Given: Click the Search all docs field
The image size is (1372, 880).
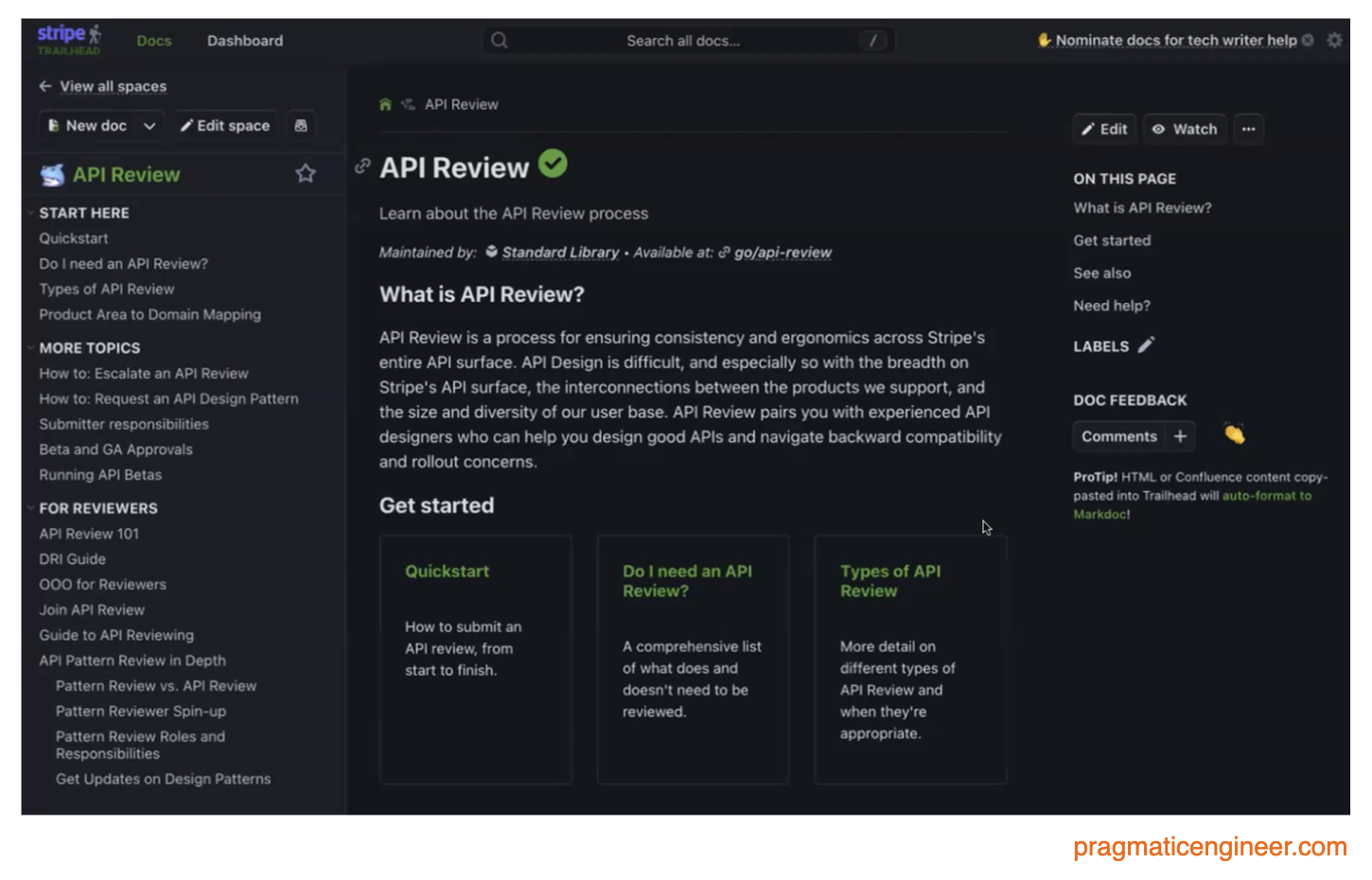Looking at the screenshot, I should [683, 41].
